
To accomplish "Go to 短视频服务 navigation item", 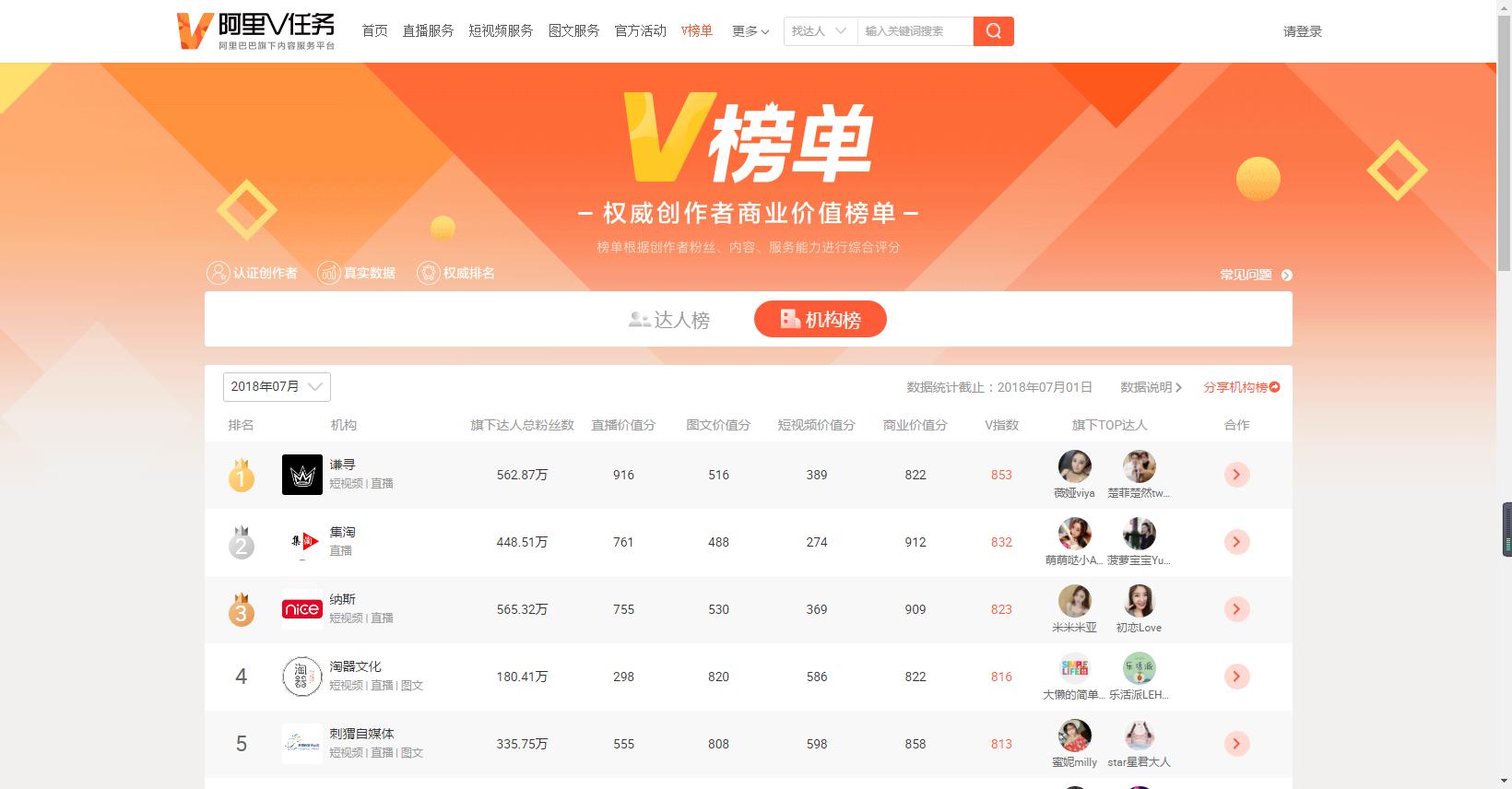I will (501, 31).
